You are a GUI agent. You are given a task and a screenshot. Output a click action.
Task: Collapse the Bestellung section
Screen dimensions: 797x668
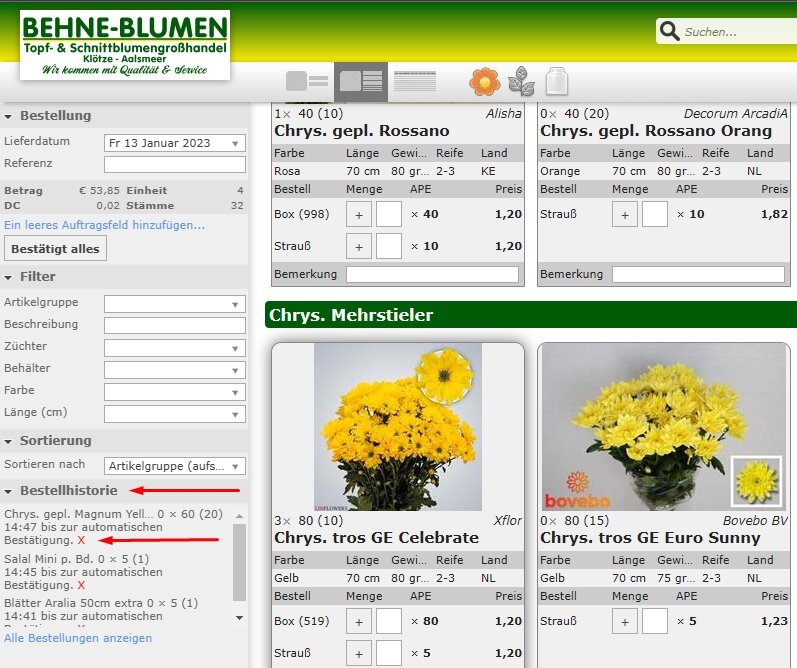pyautogui.click(x=8, y=116)
